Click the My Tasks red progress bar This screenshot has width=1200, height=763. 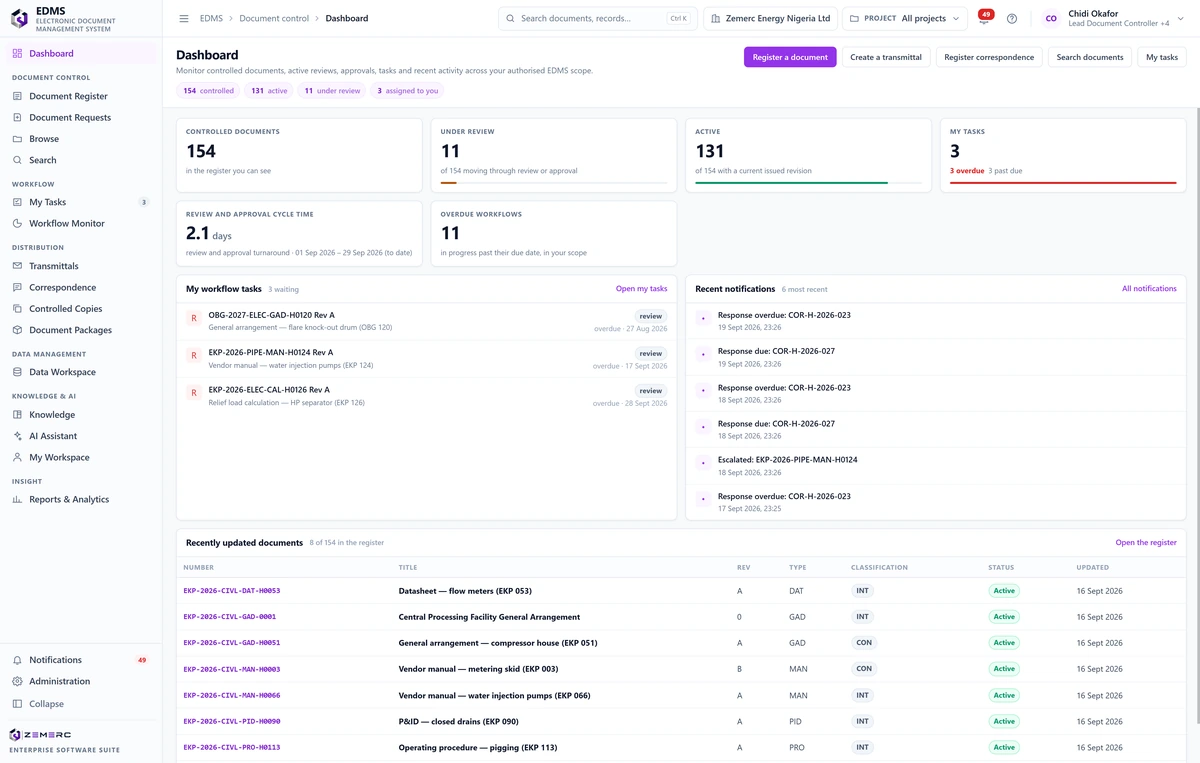coord(1063,183)
